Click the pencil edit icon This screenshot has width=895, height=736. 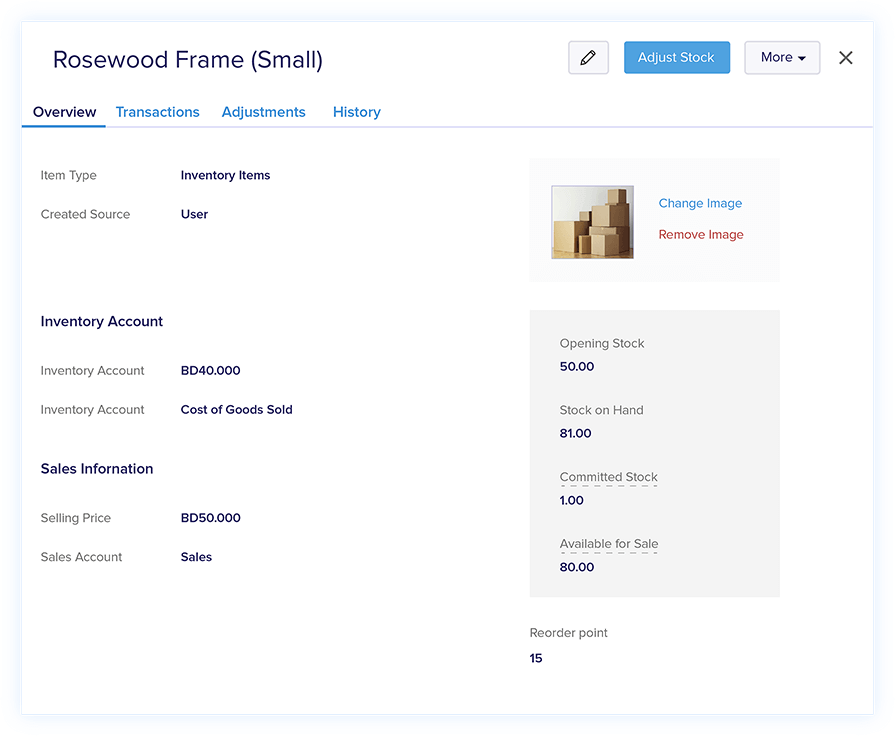point(588,58)
